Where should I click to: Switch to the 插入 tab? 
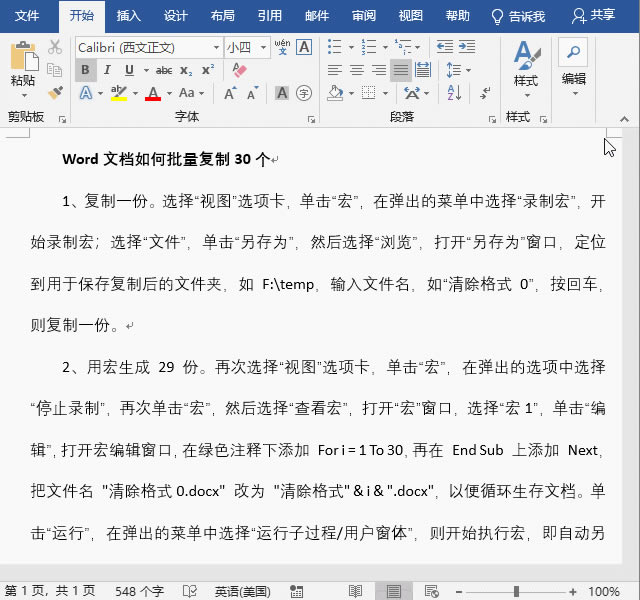[128, 16]
